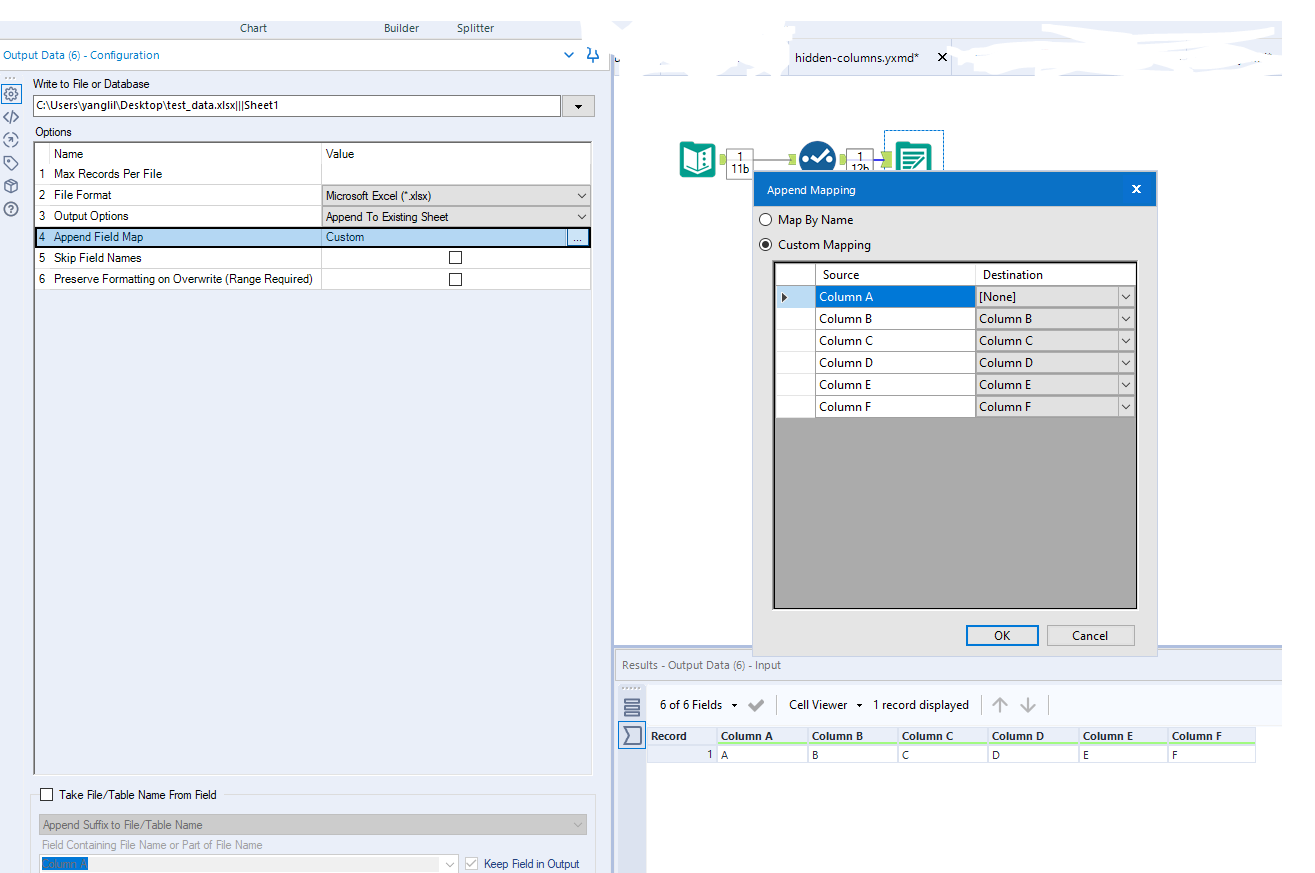Image resolution: width=1315 pixels, height=873 pixels.
Task: Open the File Format dropdown showing Microsoft Excel
Action: 583,195
